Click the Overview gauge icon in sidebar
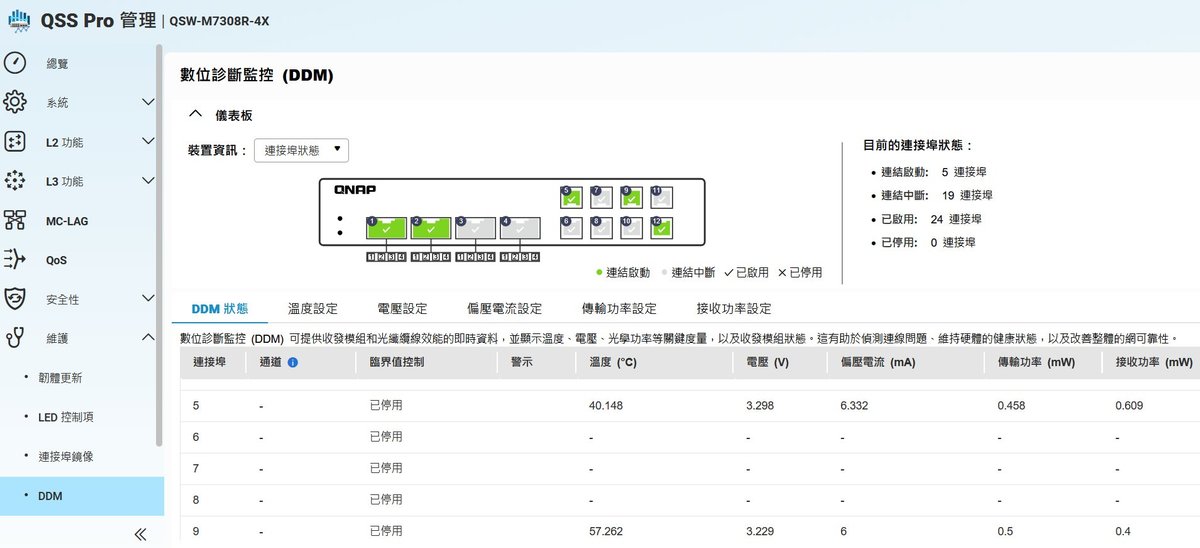 (15, 63)
